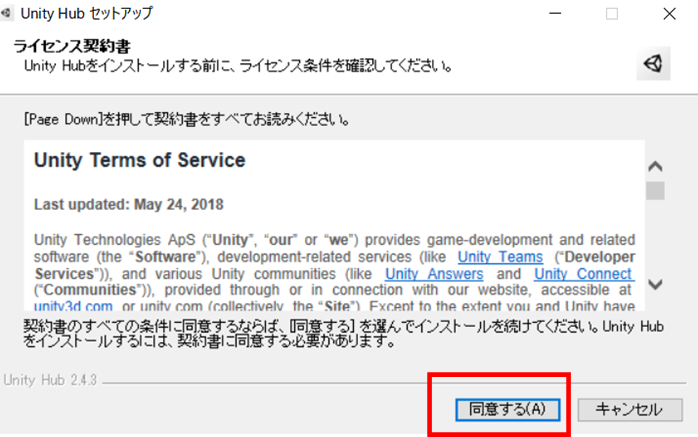Click the キャンセル cancel button
The height and width of the screenshot is (437, 698).
pyautogui.click(x=630, y=409)
